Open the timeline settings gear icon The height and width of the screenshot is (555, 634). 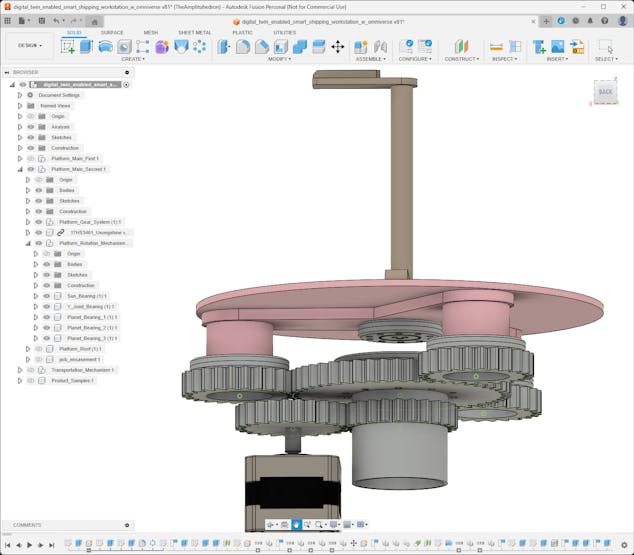click(x=626, y=545)
